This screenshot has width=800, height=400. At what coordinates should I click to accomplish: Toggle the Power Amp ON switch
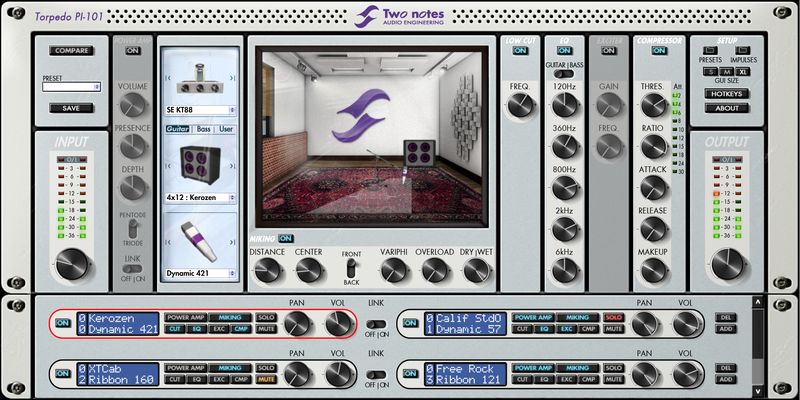133,50
